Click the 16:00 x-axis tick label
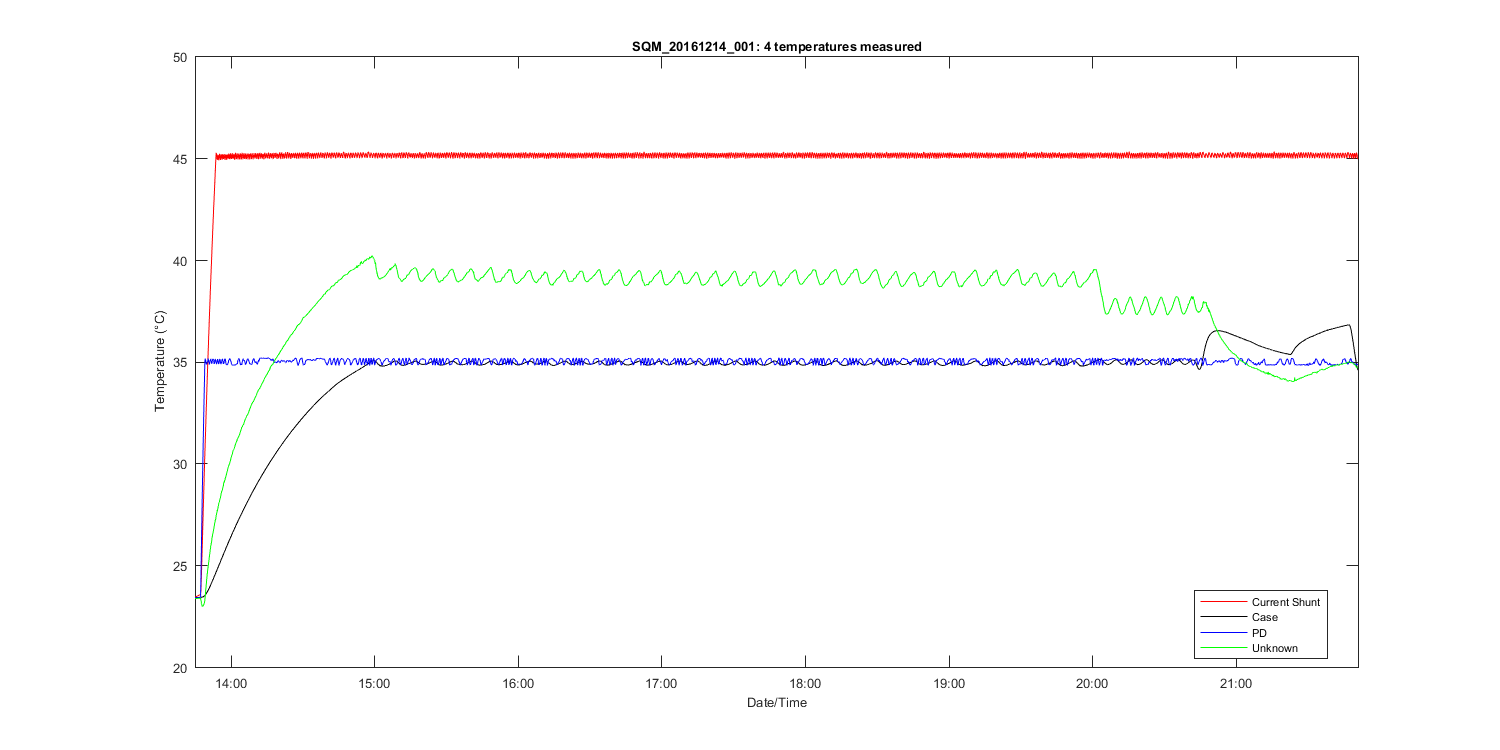Image resolution: width=1500 pixels, height=750 pixels. pos(518,684)
